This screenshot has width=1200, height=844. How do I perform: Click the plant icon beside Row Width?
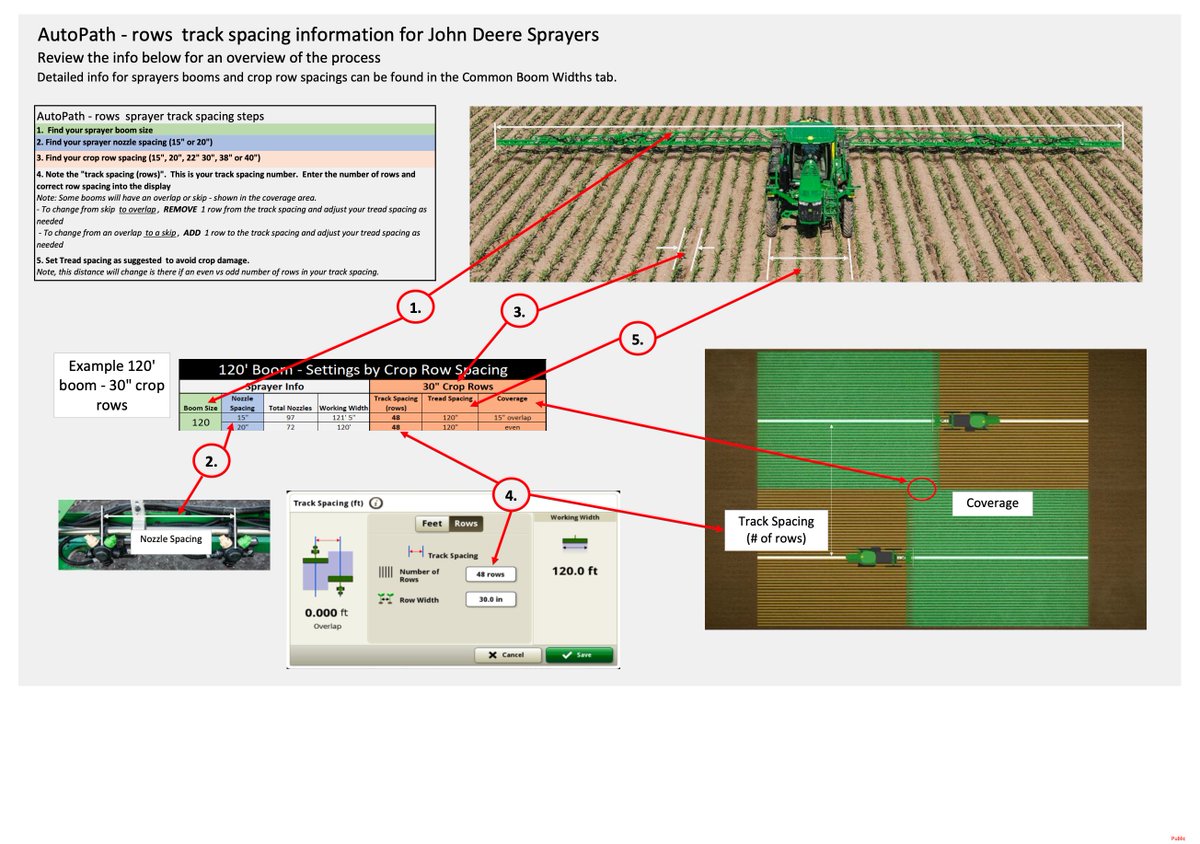coord(385,597)
